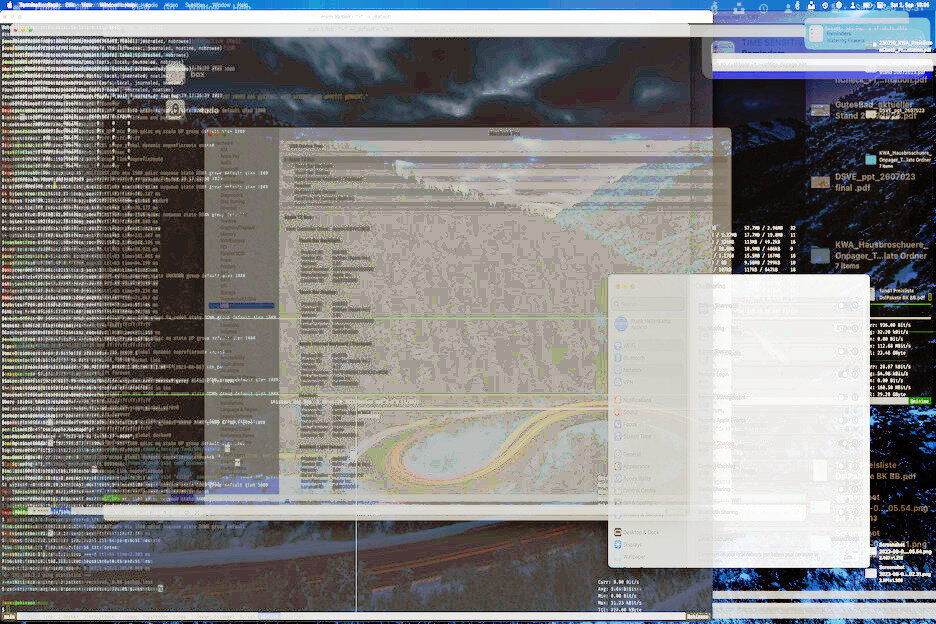Open Desktop & Dock in System Settings sidebar
The height and width of the screenshot is (624, 936).
[x=648, y=532]
